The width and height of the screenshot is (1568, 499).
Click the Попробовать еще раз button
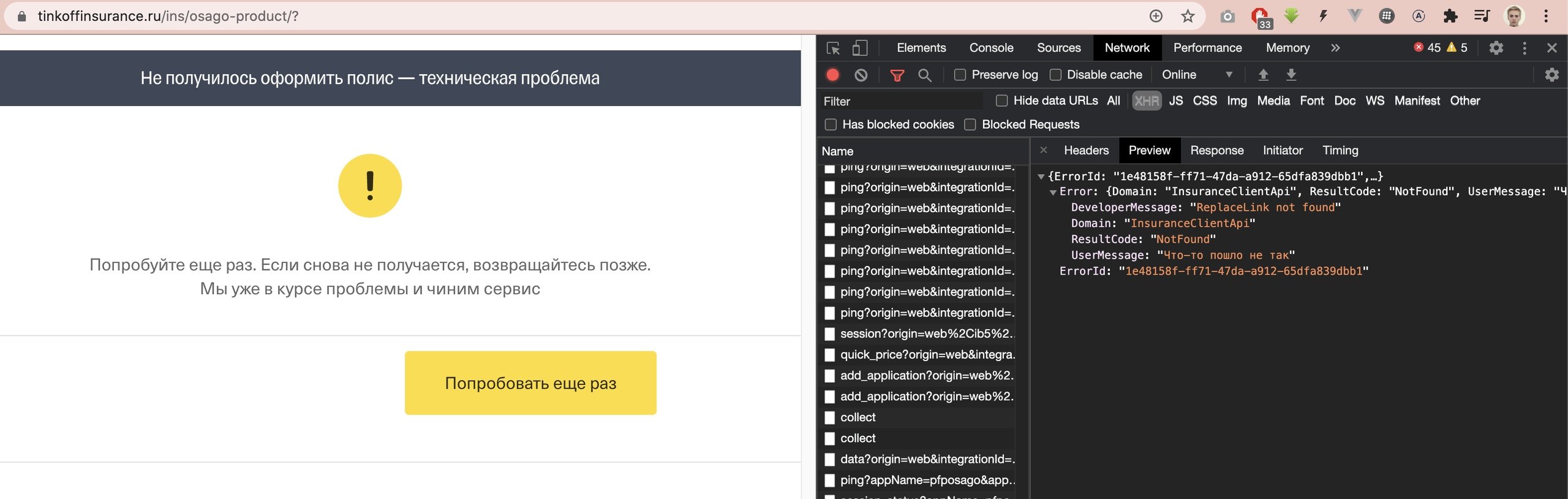point(530,383)
